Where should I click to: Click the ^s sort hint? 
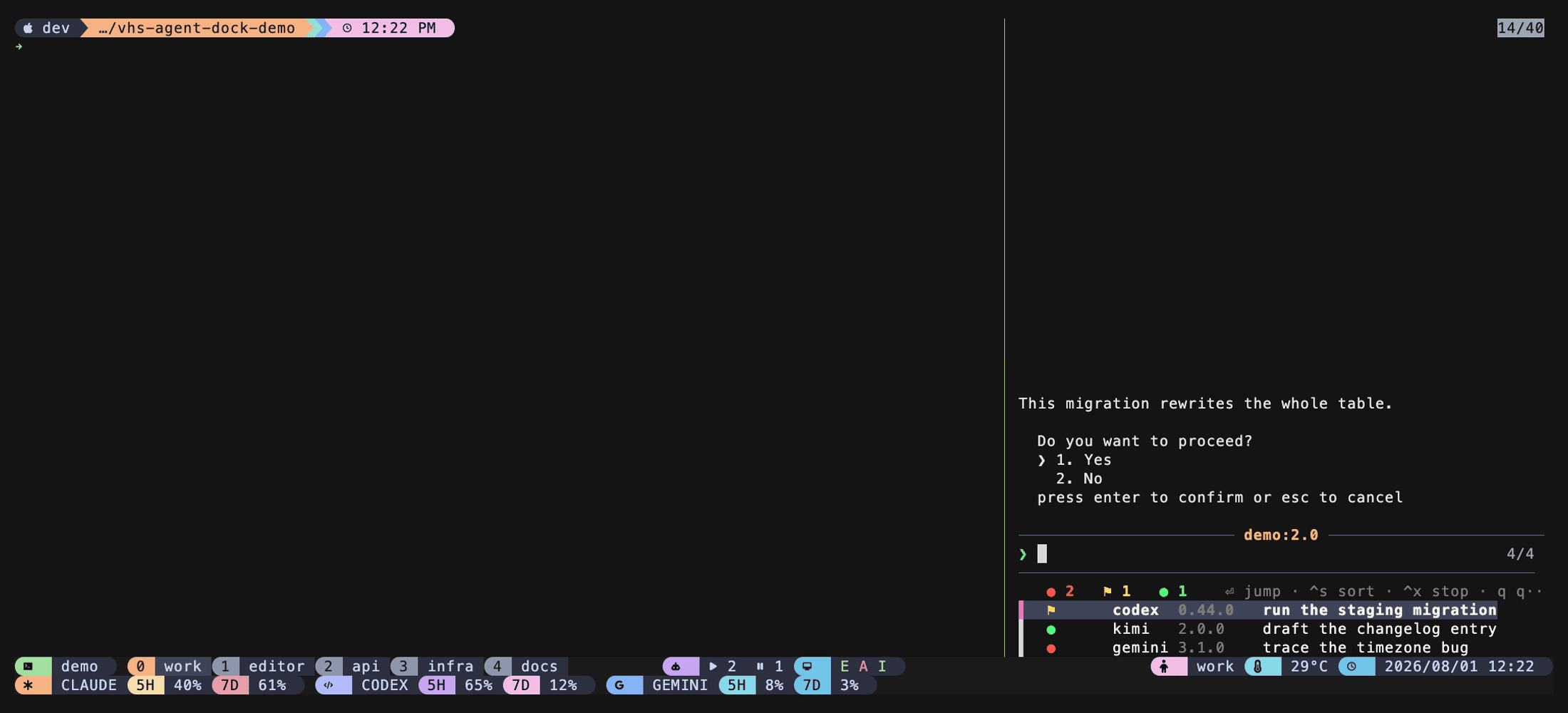coord(1341,591)
